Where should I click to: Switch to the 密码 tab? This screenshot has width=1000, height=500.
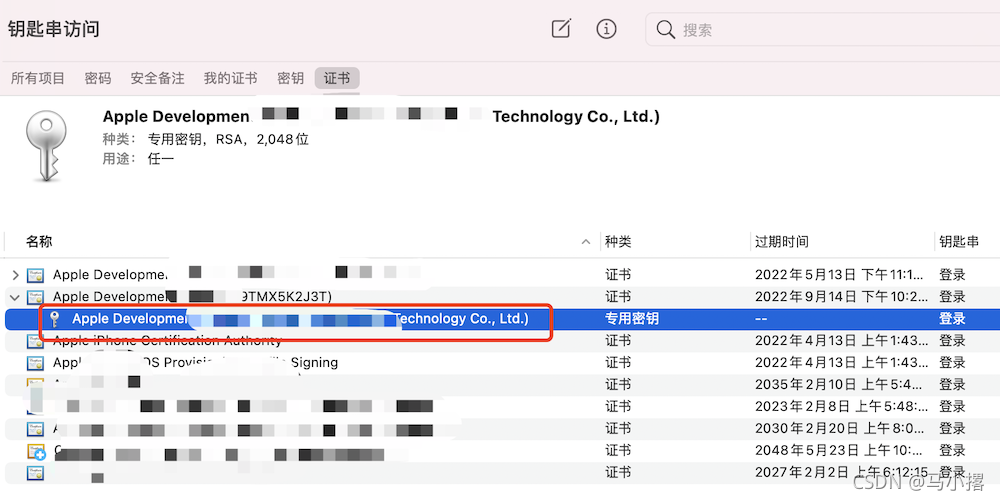pyautogui.click(x=98, y=78)
